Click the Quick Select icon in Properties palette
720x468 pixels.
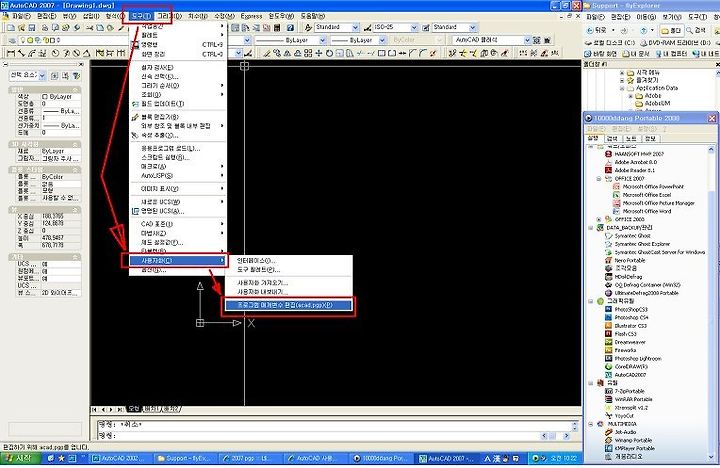point(76,75)
